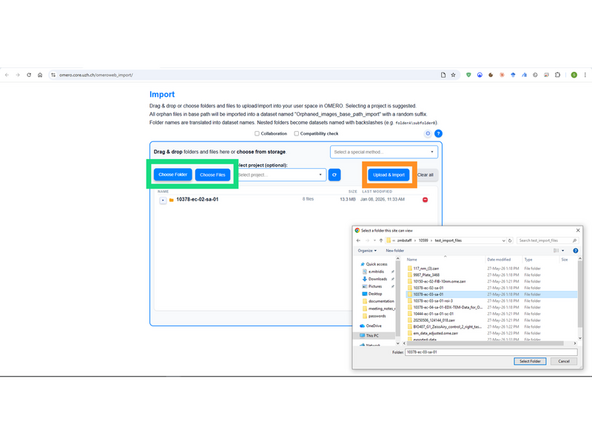Click the Clear all button
The width and height of the screenshot is (592, 444).
coord(426,175)
